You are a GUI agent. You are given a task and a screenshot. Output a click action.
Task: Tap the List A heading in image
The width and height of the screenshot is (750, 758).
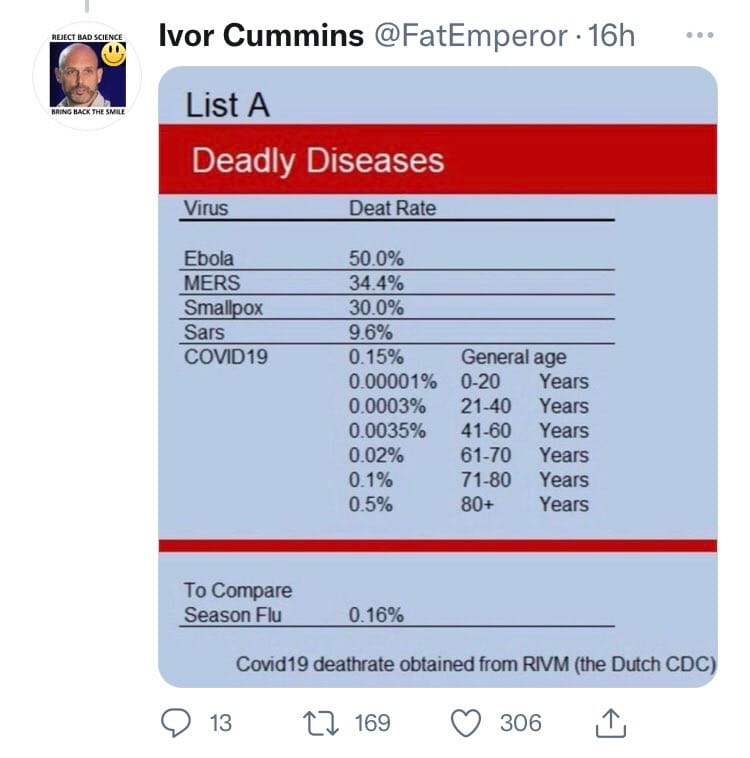[x=227, y=105]
